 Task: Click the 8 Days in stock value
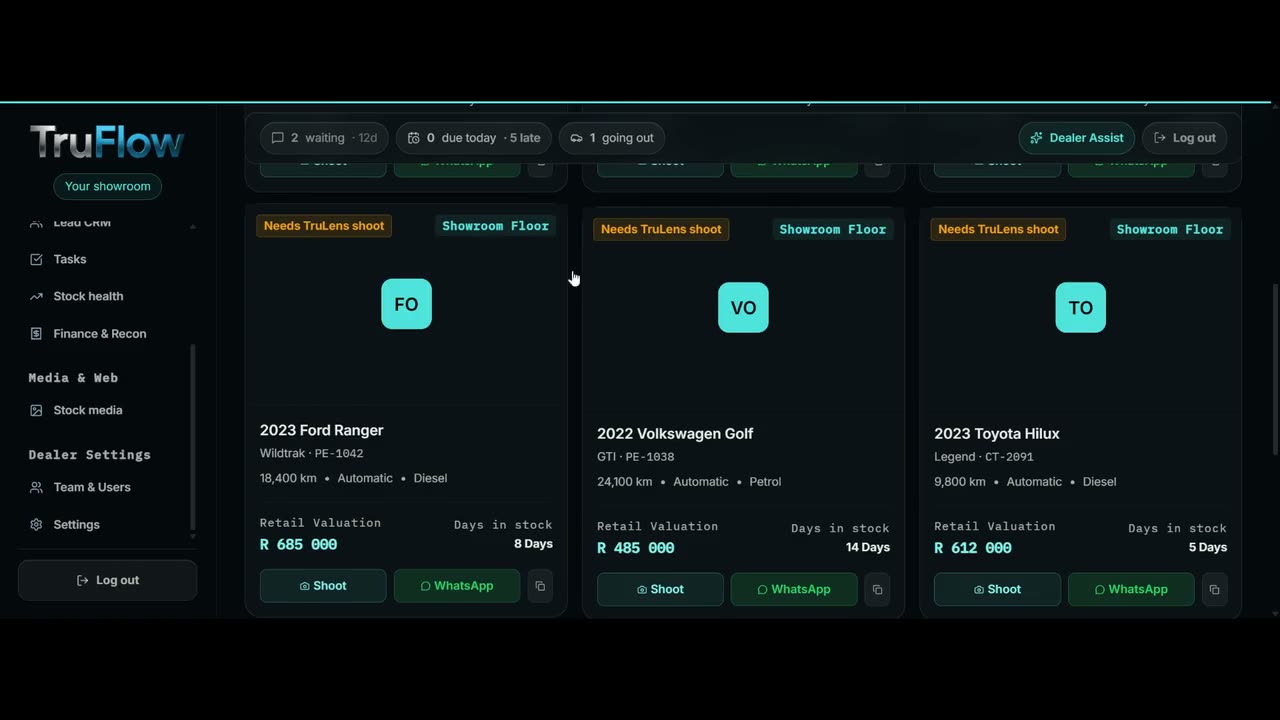click(533, 544)
